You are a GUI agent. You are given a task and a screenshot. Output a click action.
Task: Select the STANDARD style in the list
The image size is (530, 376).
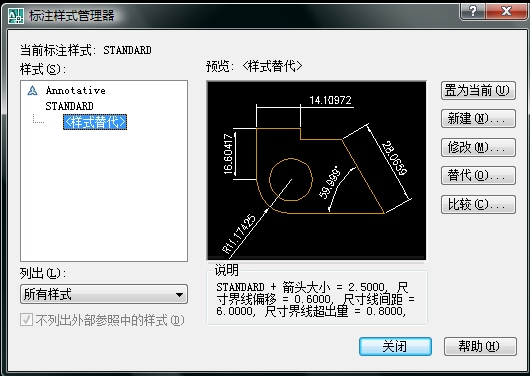coord(69,106)
